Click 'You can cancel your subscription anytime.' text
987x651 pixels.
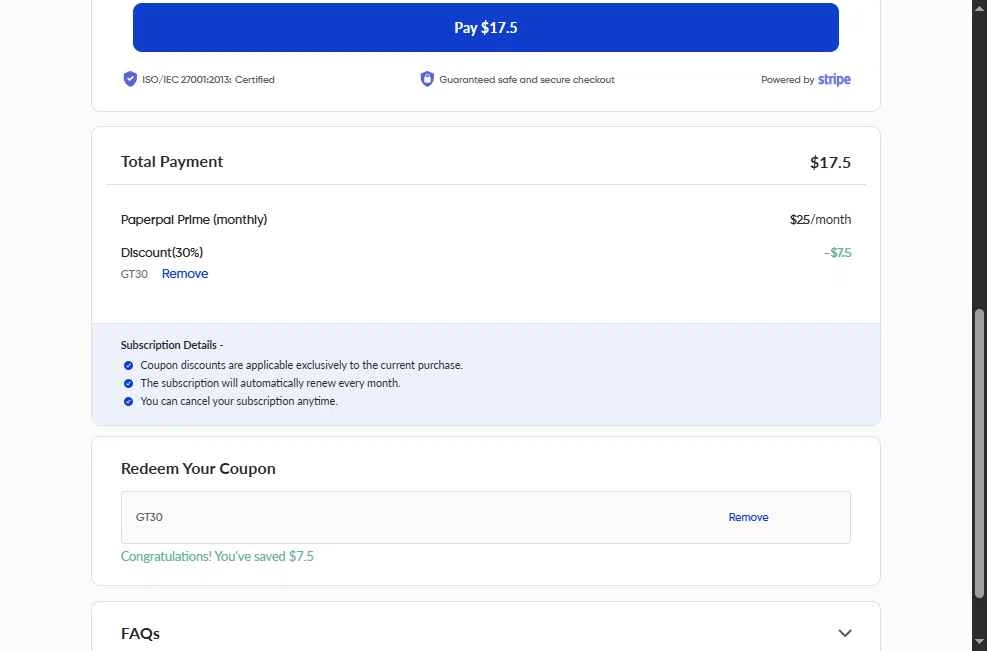(x=239, y=401)
